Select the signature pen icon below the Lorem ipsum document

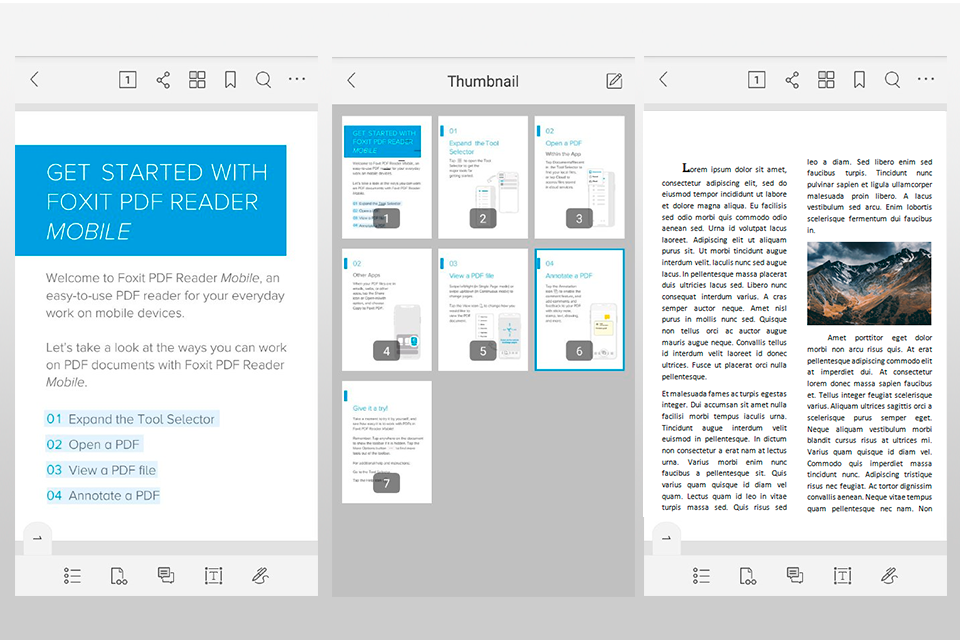(x=889, y=575)
